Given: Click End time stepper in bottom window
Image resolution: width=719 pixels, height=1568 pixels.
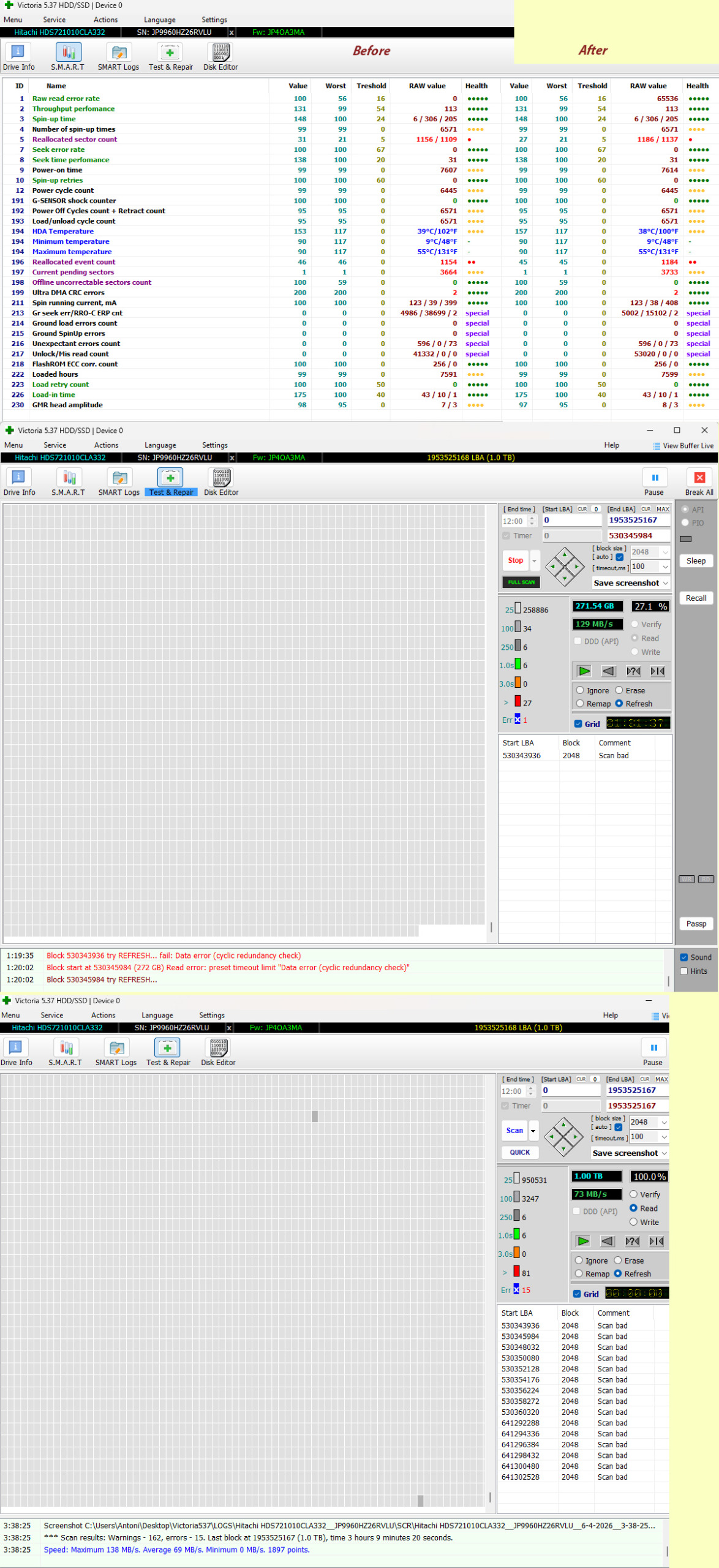Looking at the screenshot, I should click(530, 1091).
